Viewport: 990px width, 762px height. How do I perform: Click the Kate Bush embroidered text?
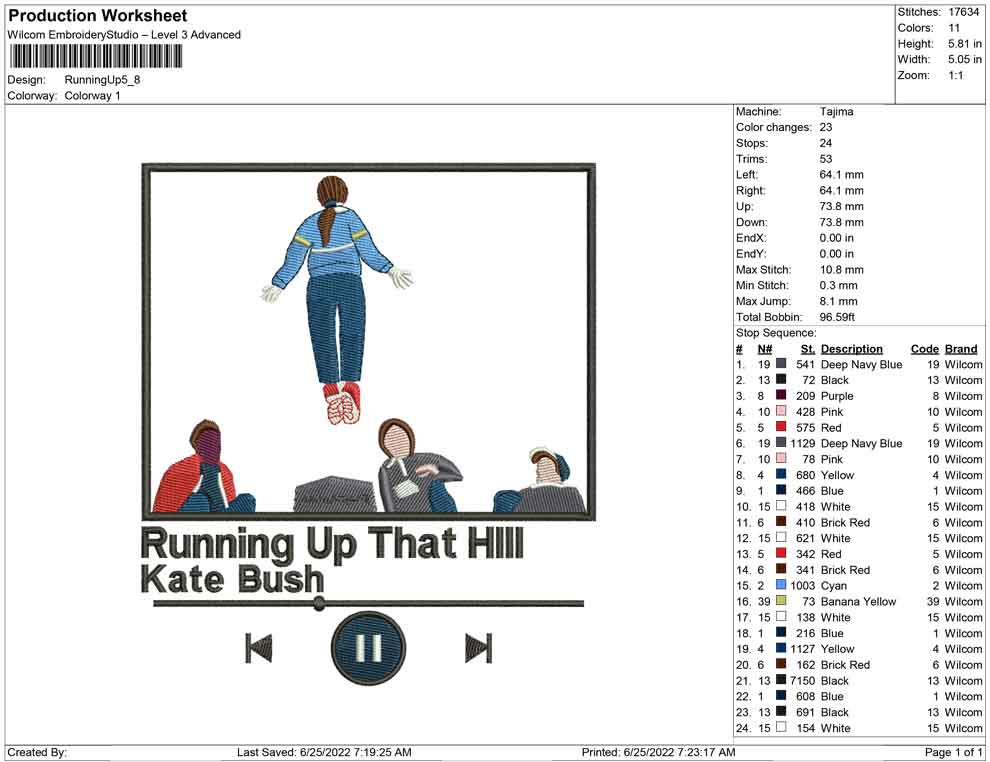point(232,579)
